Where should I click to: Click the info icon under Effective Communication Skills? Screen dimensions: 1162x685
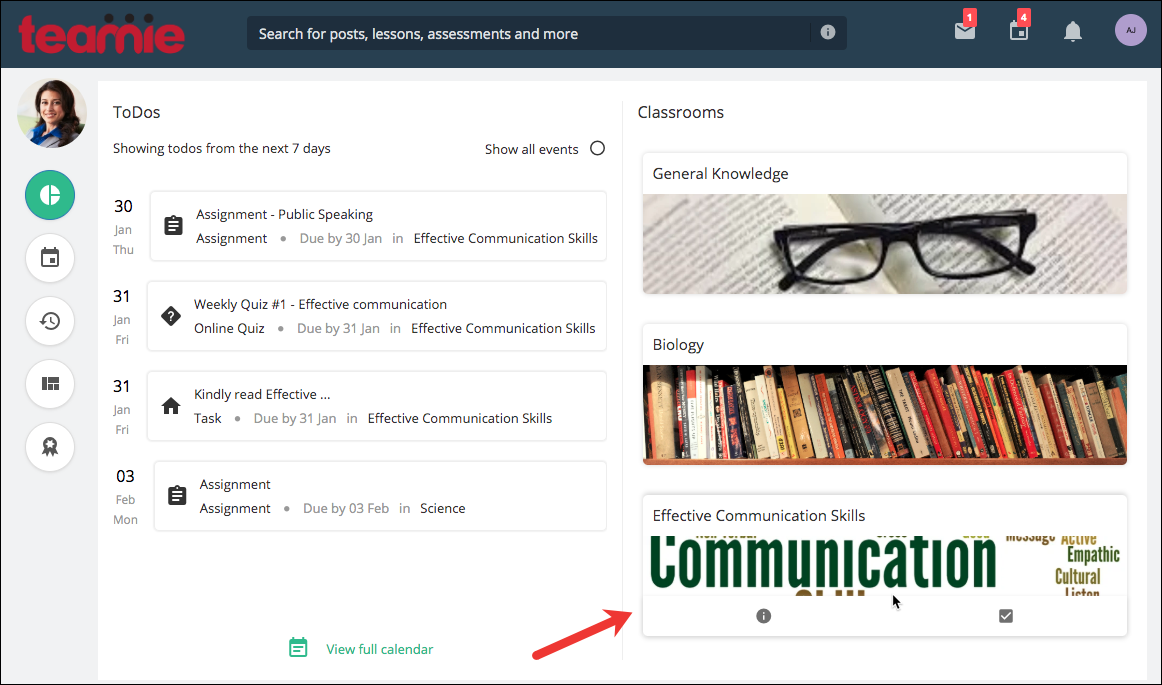point(763,616)
